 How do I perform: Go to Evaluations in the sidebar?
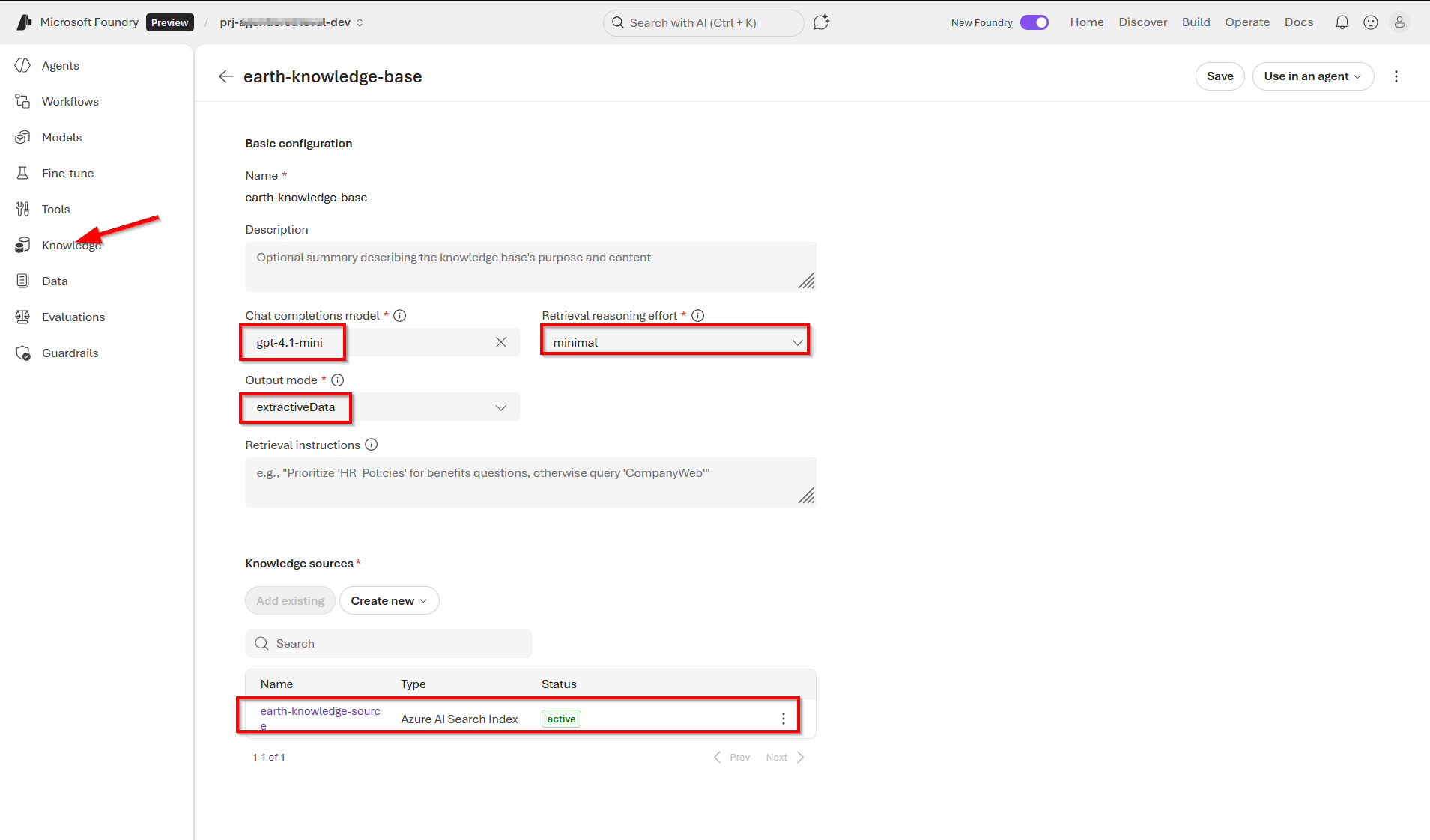click(x=73, y=317)
